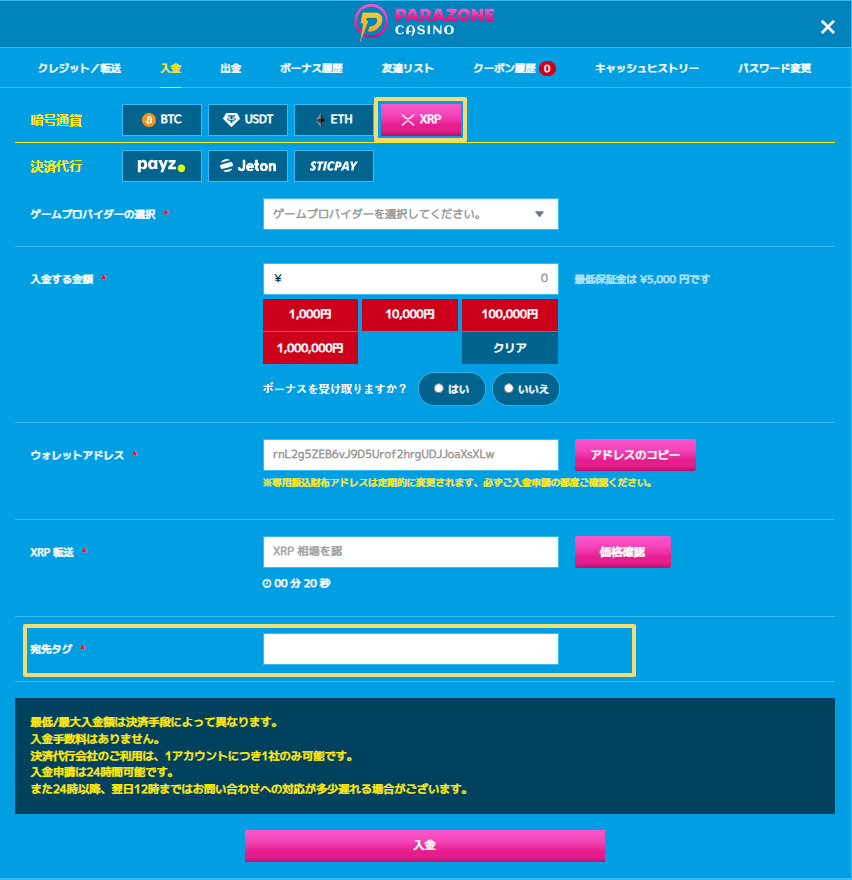This screenshot has width=852, height=880.
Task: Select BTC cryptocurrency payment
Action: 162,120
